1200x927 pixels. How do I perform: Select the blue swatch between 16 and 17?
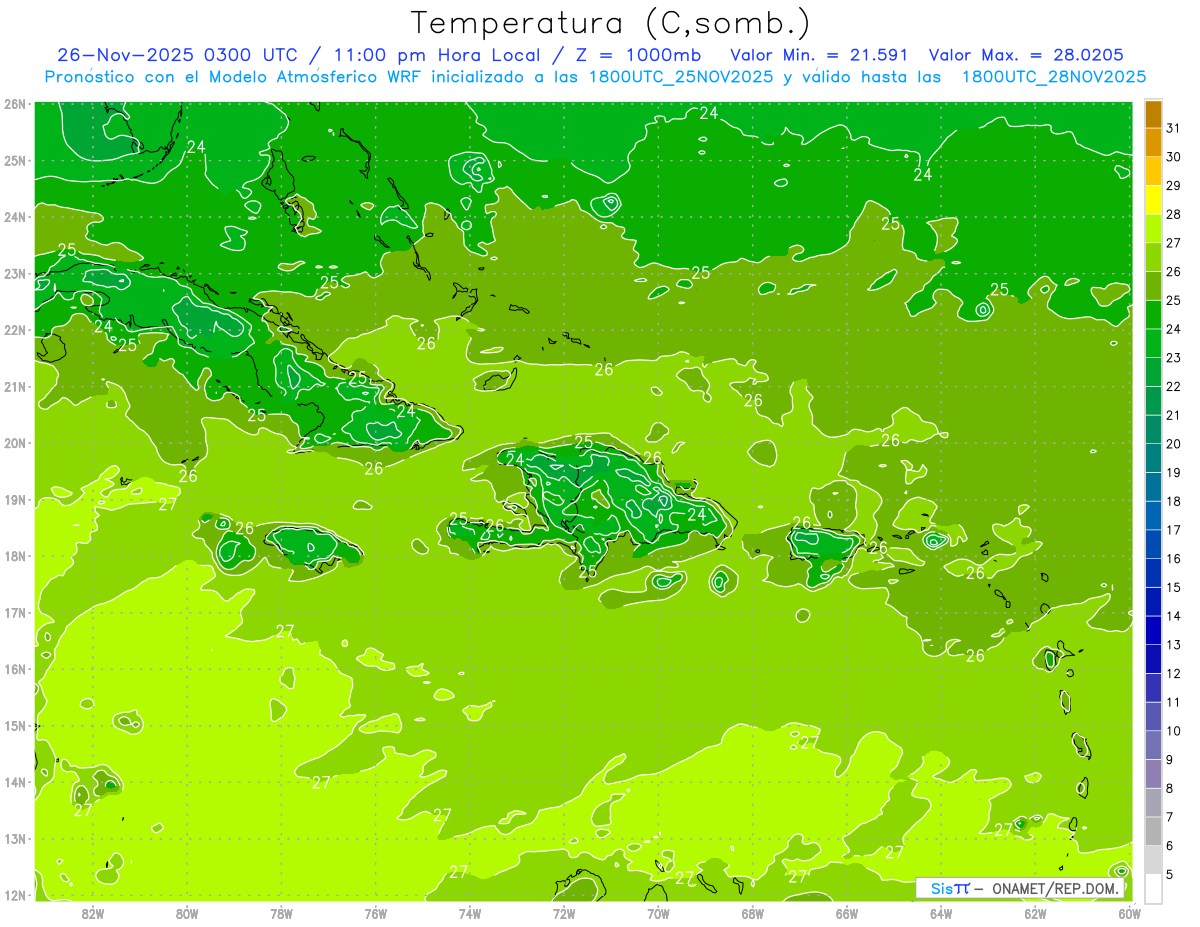tap(1153, 545)
